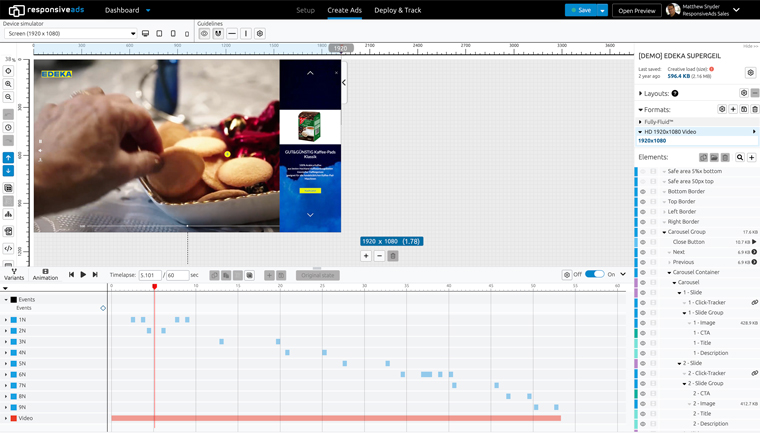
Task: Click the 596.4 KB creative load link
Action: [679, 76]
